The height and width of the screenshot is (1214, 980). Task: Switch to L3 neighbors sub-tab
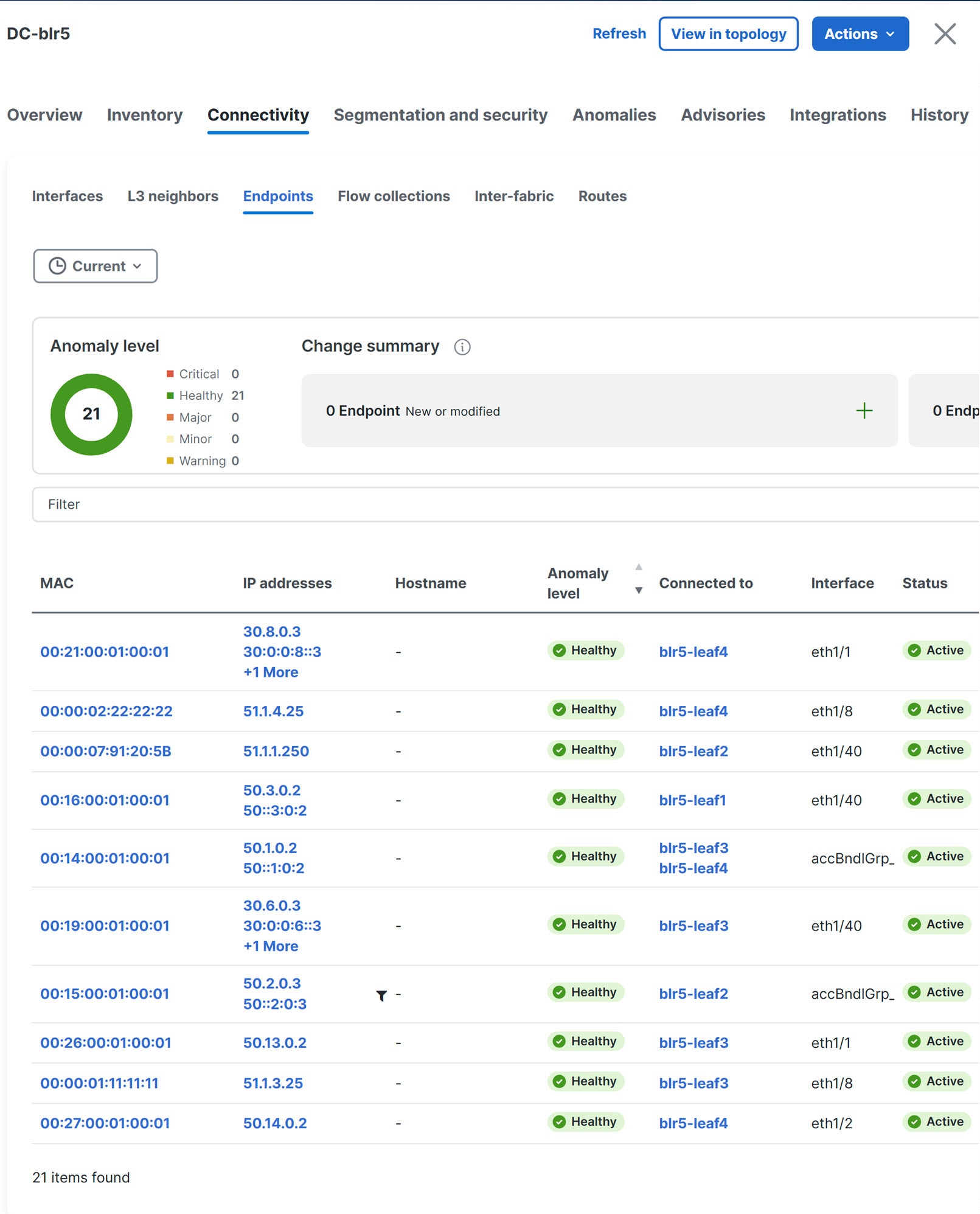click(x=173, y=196)
